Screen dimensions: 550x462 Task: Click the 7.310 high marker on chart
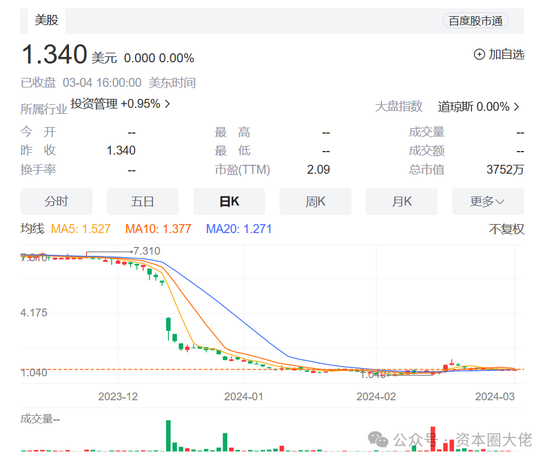point(147,251)
